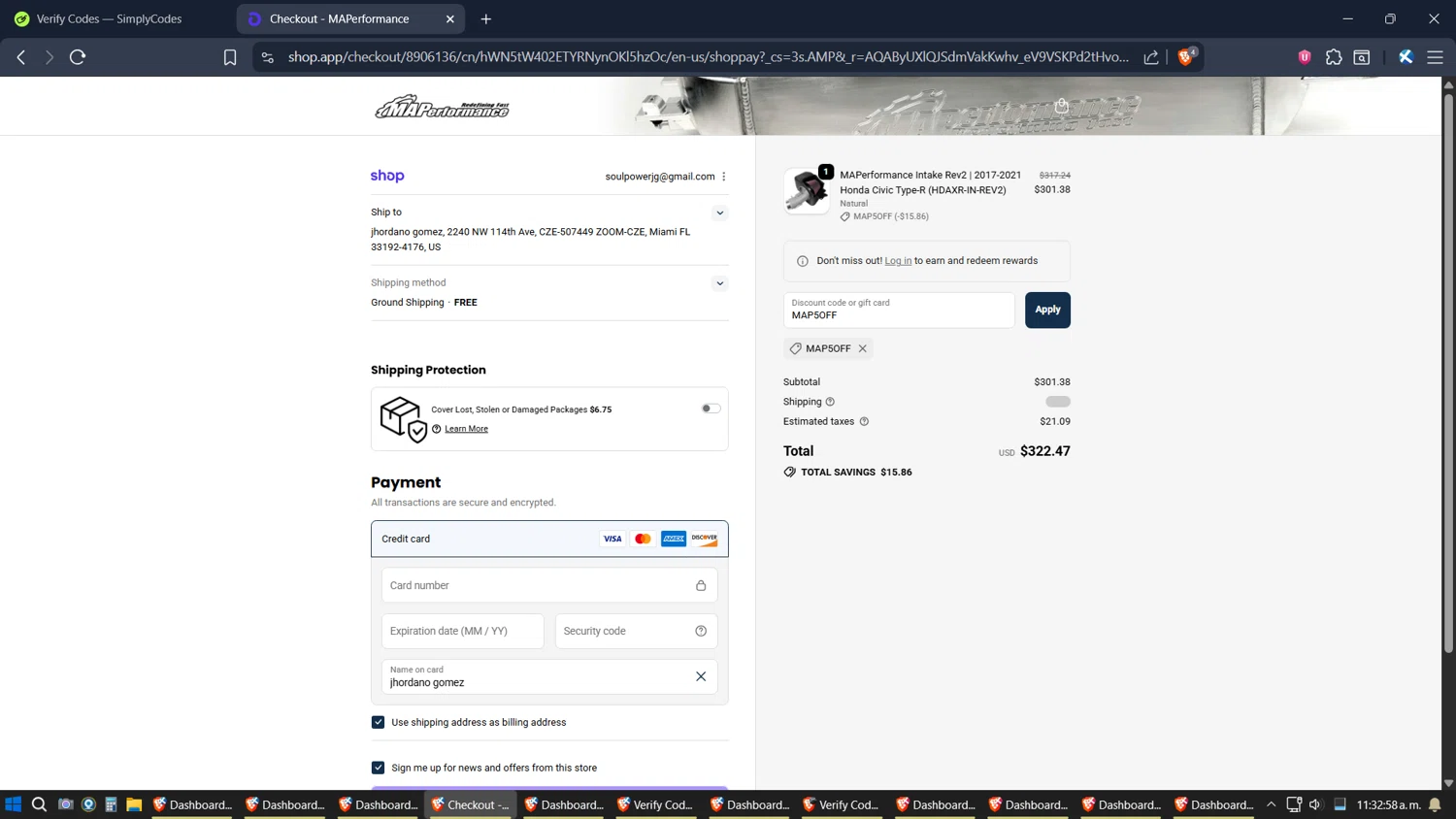This screenshot has width=1456, height=819.
Task: Click the Shipping info help icon
Action: (830, 402)
